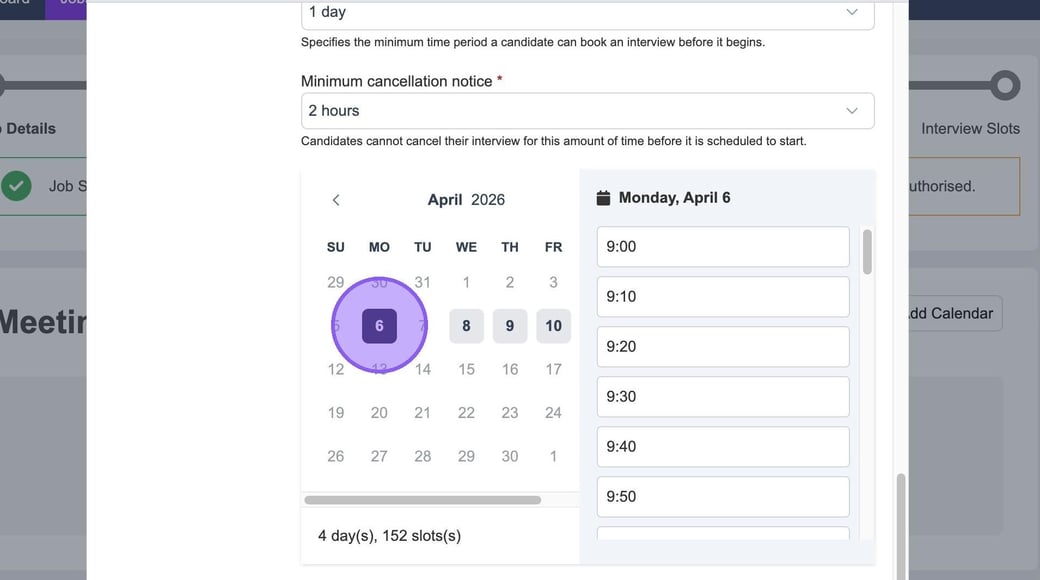The image size is (1040, 580).
Task: Pick the 9:20 interview slot
Action: pyautogui.click(x=722, y=347)
